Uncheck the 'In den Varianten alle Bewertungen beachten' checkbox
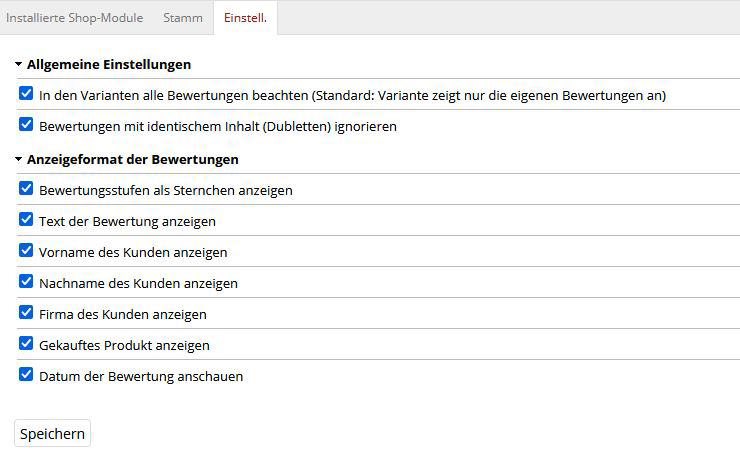Screen dimensions: 740x463 26,95
